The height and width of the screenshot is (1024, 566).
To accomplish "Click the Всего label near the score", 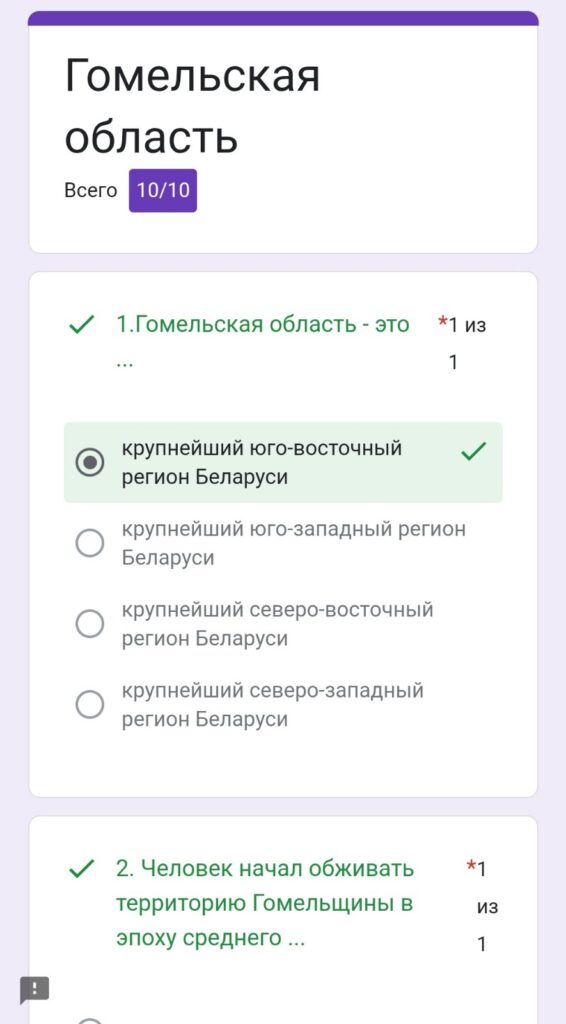I will tap(91, 191).
